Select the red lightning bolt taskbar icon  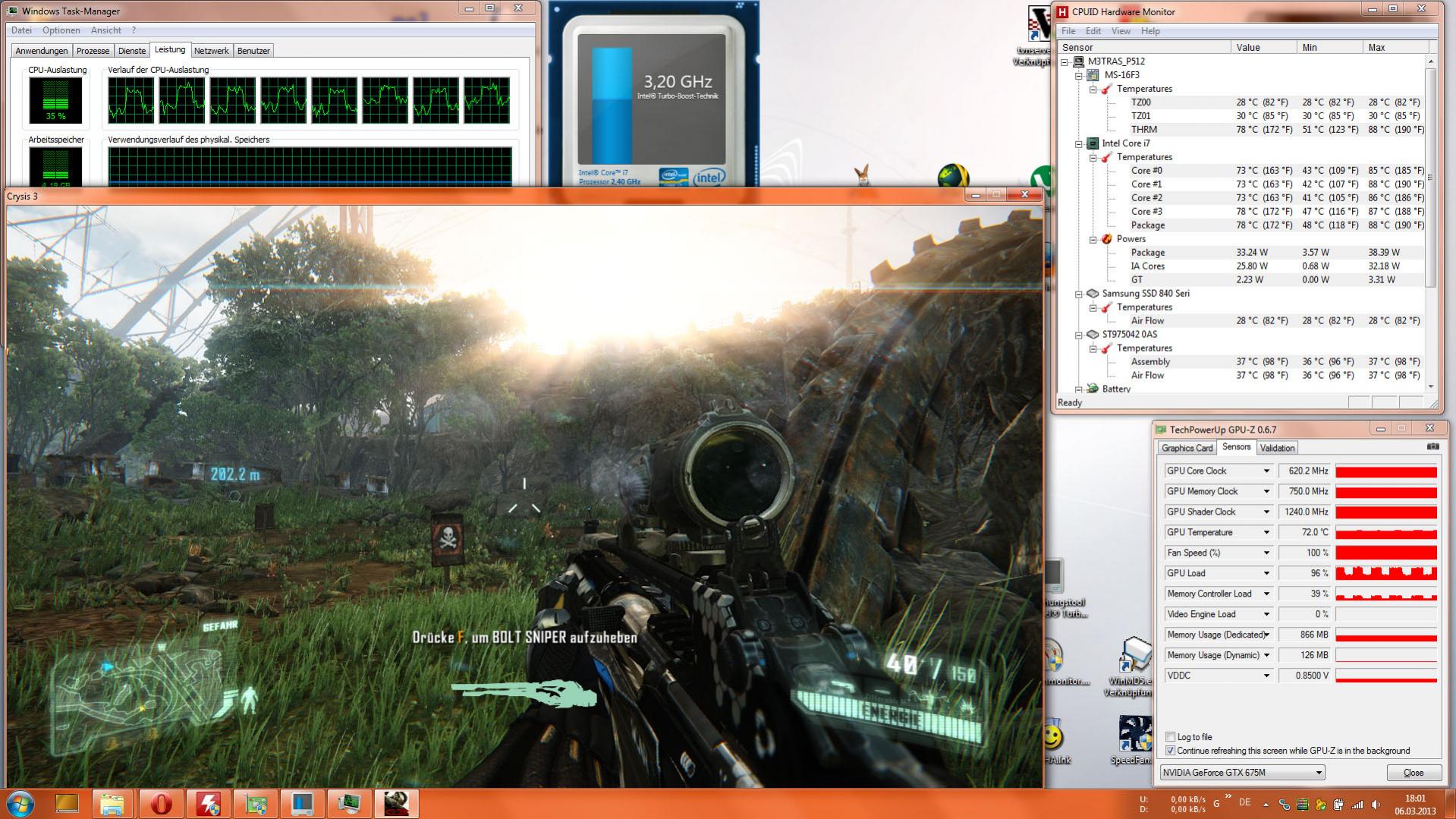[x=208, y=804]
